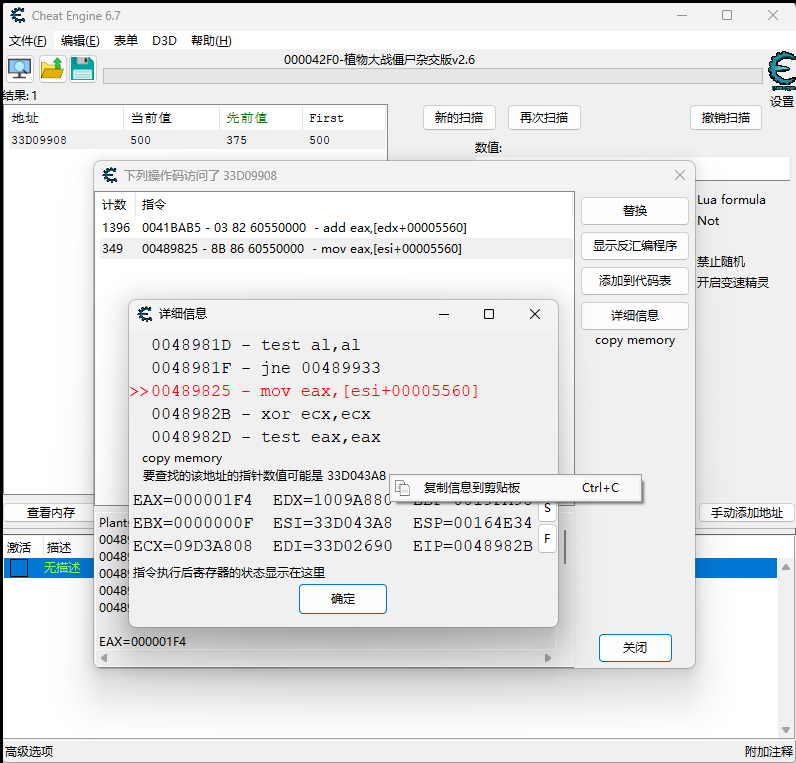This screenshot has width=796, height=763.
Task: Click the open file folder icon
Action: pos(52,69)
